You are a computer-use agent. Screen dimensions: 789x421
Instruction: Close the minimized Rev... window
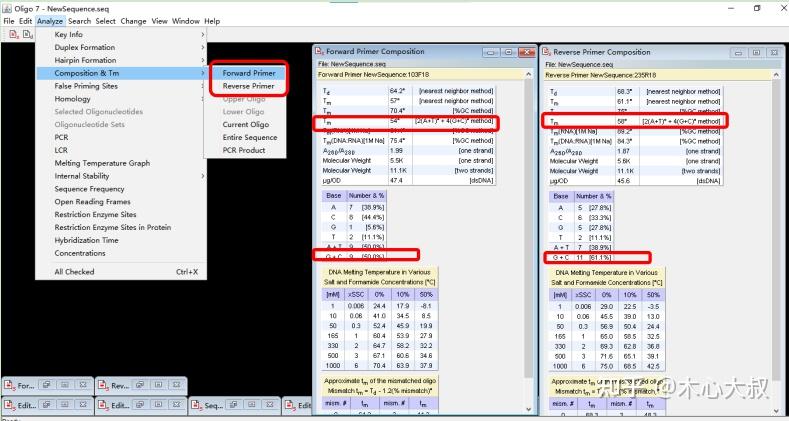click(176, 385)
